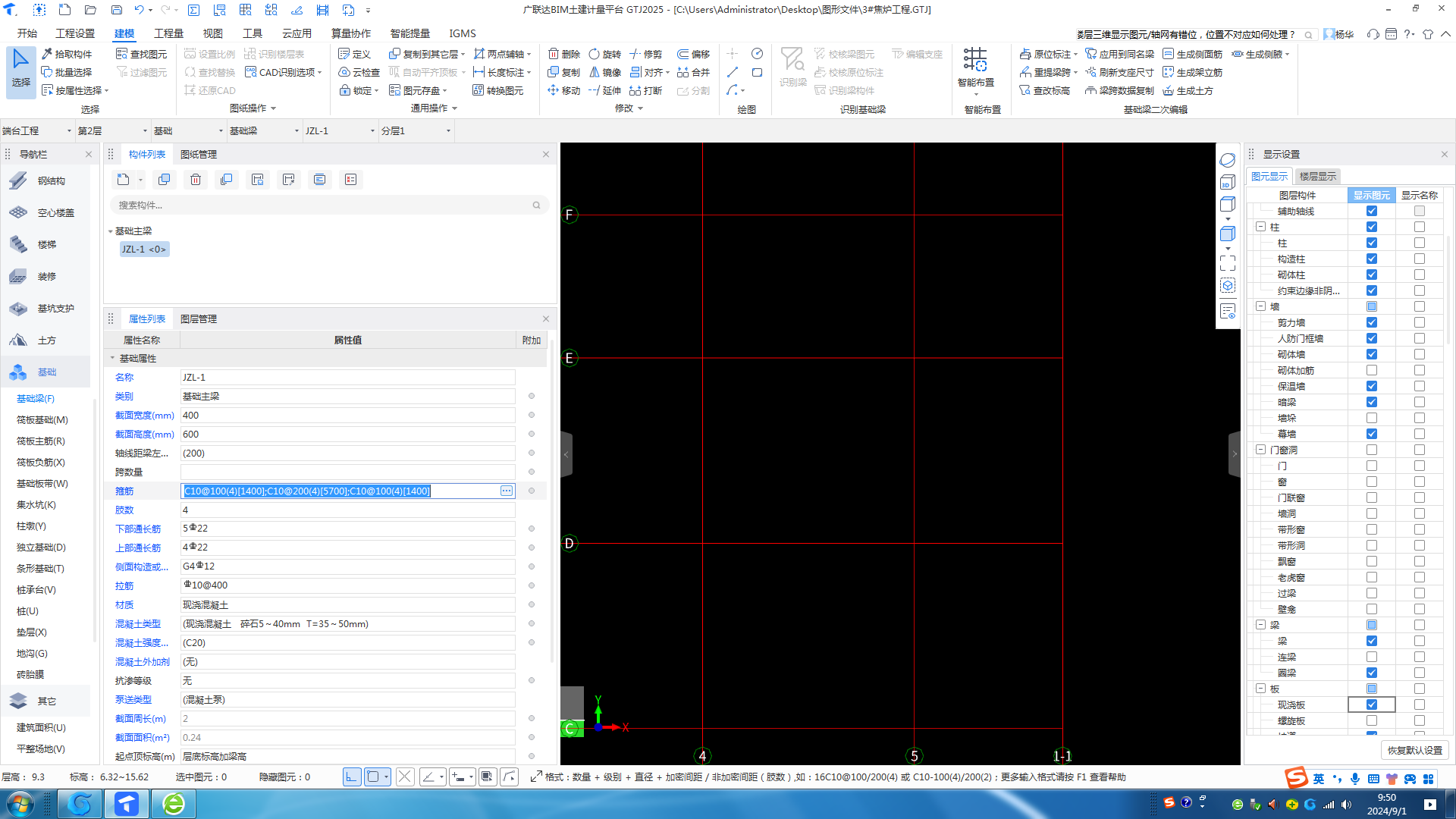Click fullscreen frame icon beside canvas
Viewport: 1456px width, 819px height.
click(x=1227, y=262)
